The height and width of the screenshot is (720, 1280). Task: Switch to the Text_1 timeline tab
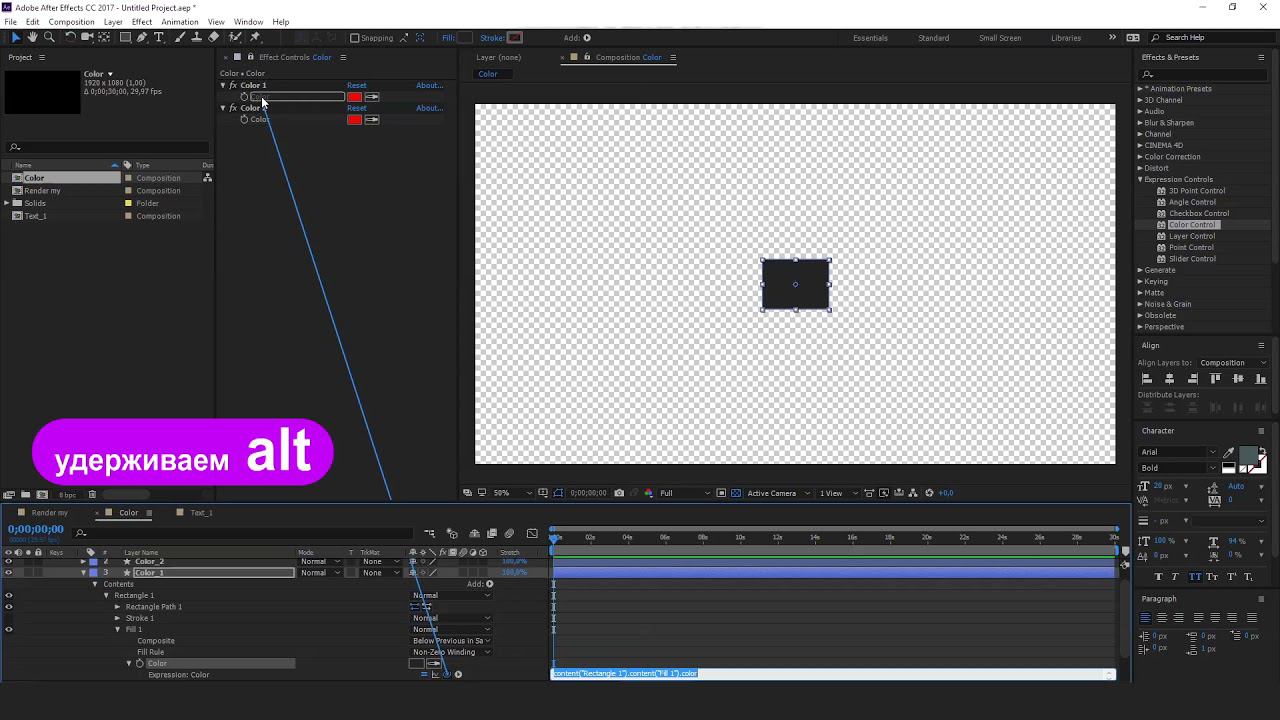tap(201, 513)
